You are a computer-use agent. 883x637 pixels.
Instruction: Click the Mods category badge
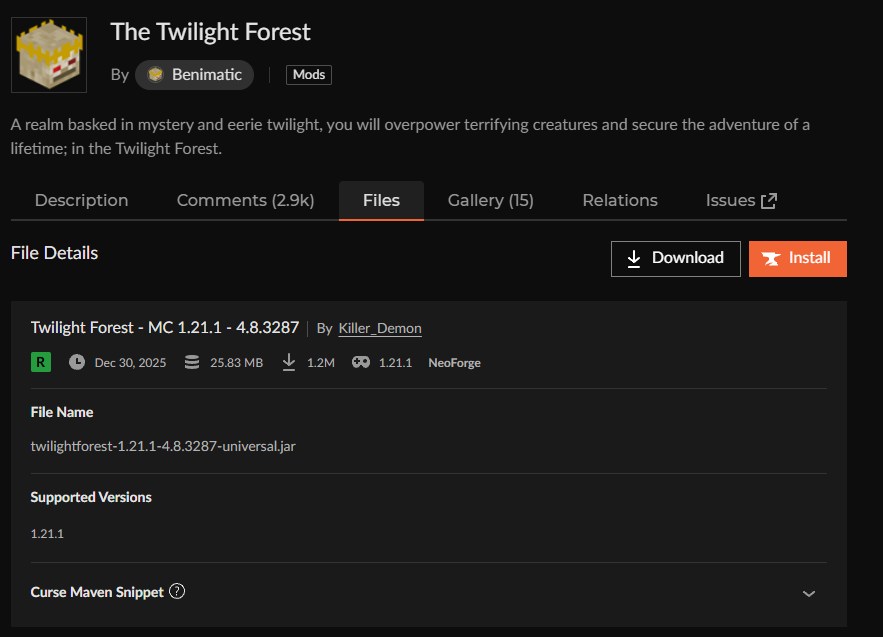[308, 74]
